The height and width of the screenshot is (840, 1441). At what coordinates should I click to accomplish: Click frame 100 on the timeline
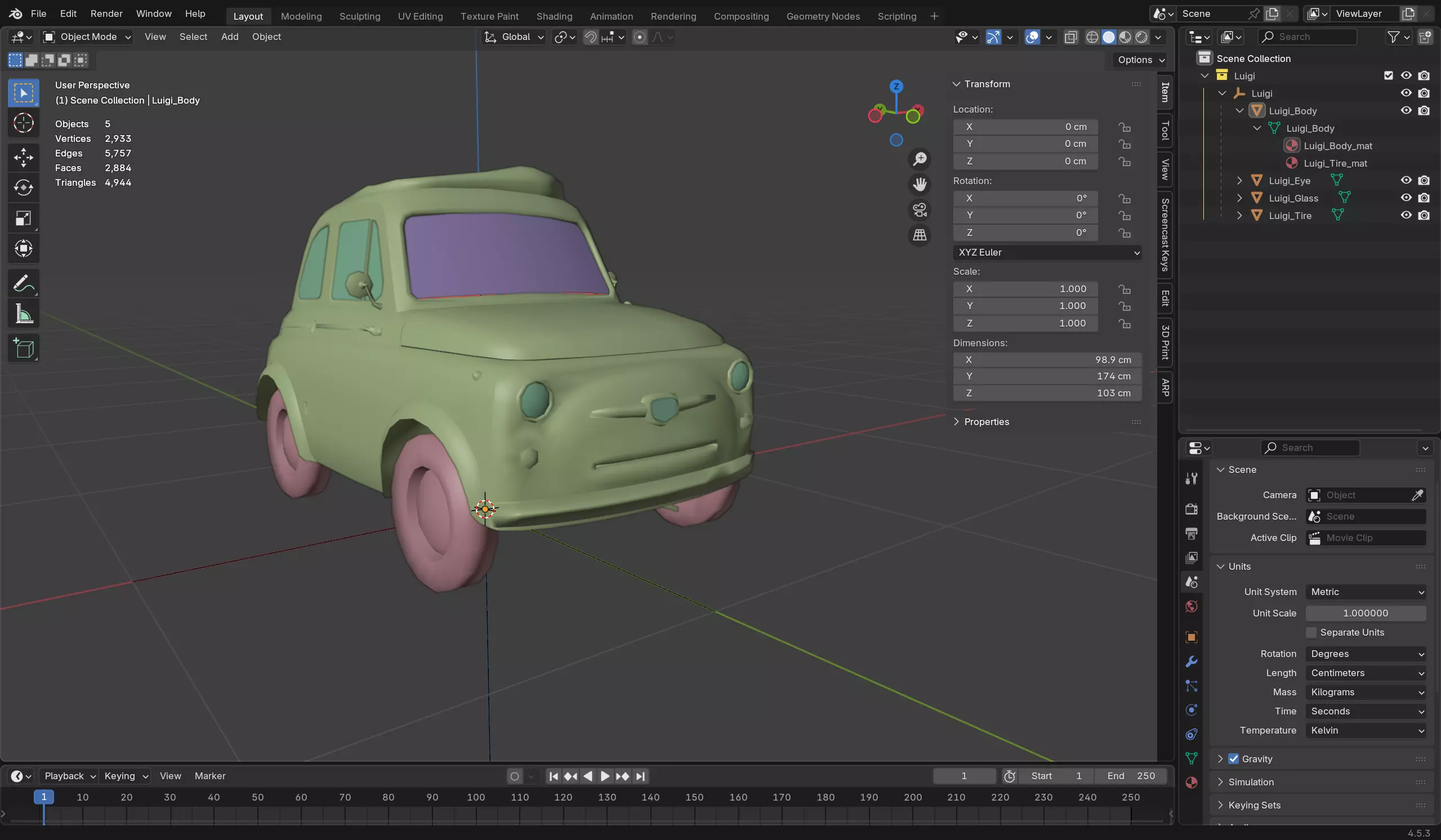click(x=476, y=797)
